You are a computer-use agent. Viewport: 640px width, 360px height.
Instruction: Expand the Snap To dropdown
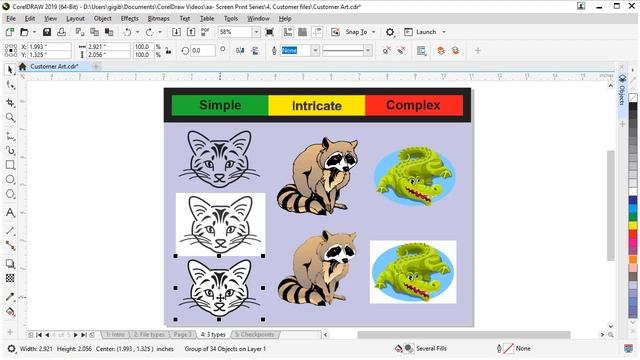373,32
